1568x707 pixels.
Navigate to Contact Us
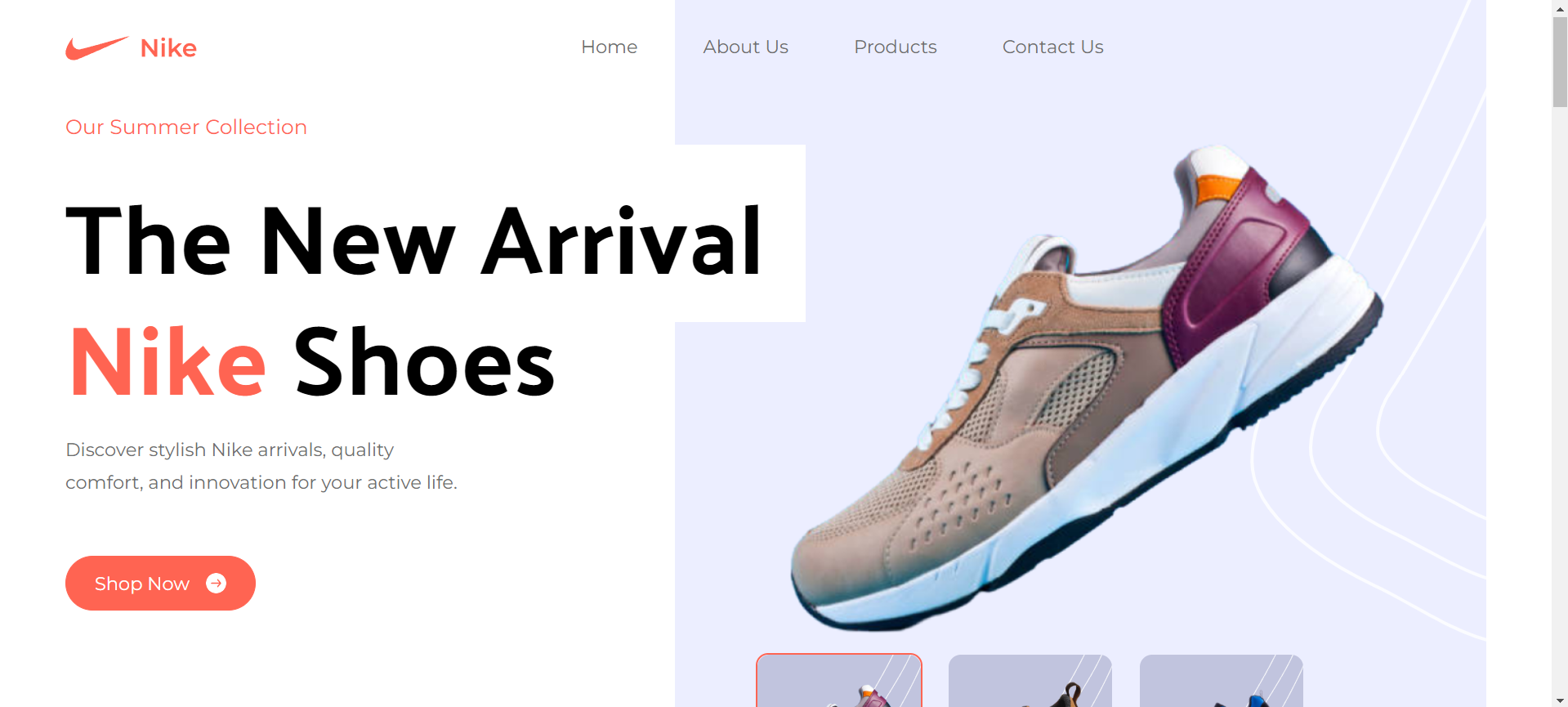click(x=1052, y=47)
